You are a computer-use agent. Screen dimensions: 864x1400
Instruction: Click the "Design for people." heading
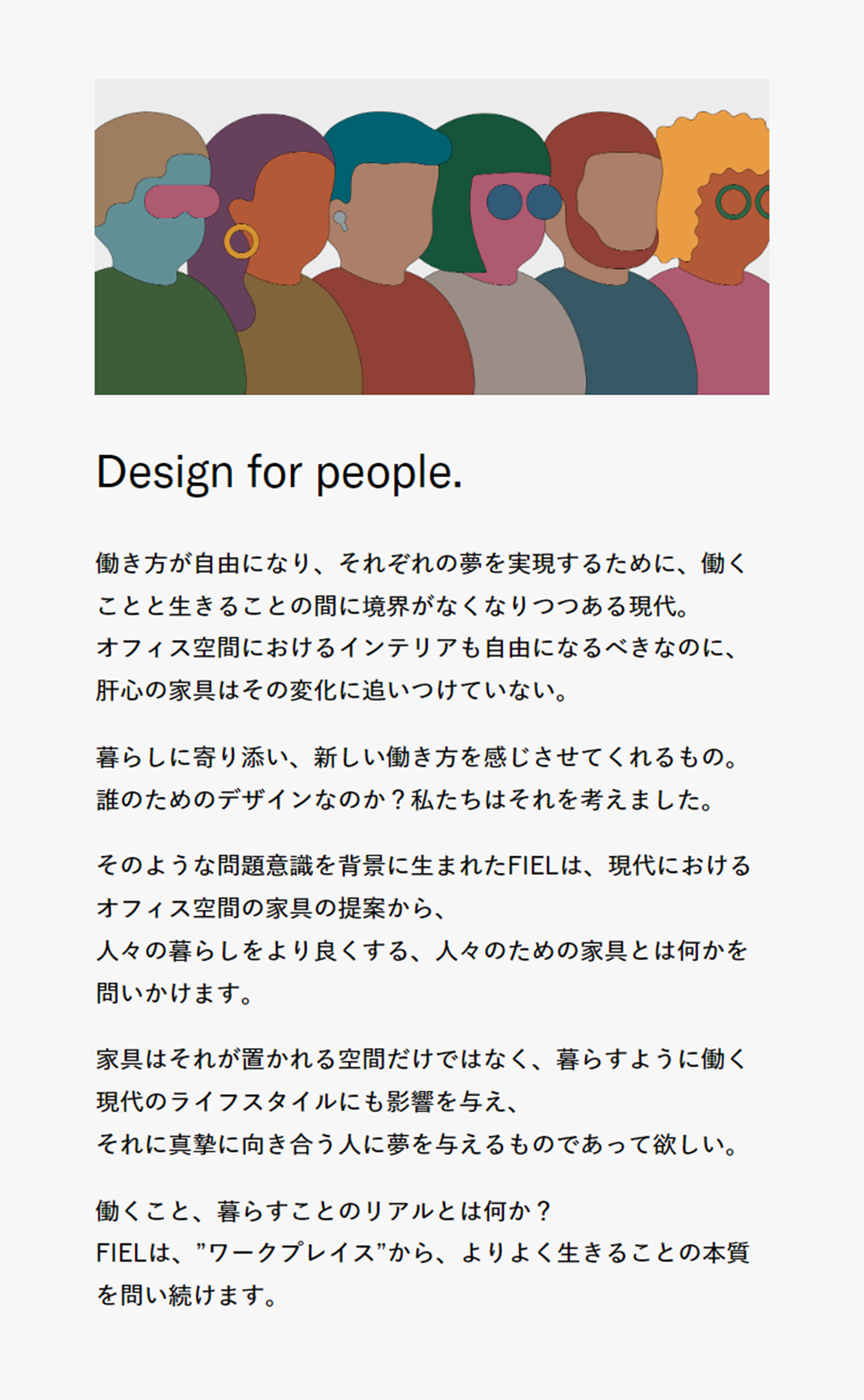279,472
